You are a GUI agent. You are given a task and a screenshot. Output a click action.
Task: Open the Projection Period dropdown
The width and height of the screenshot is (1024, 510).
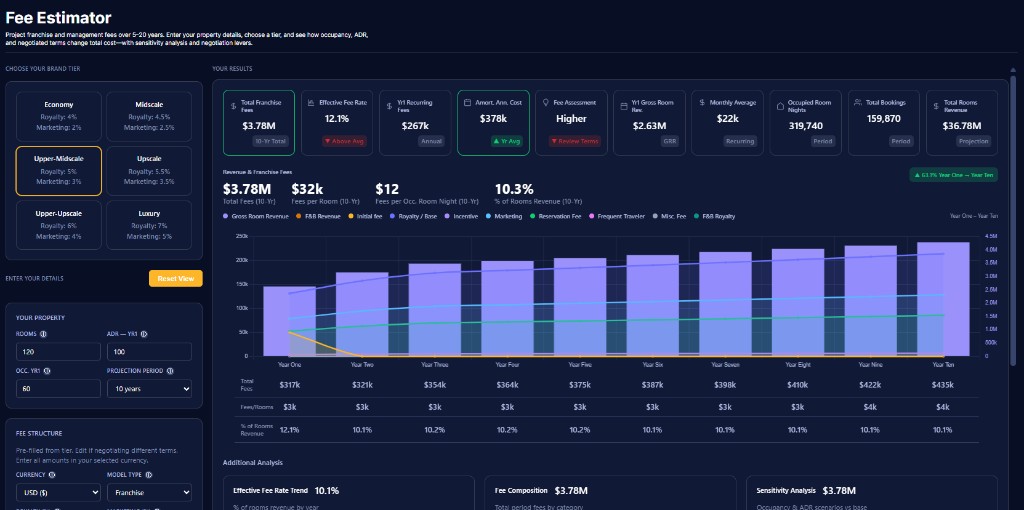(x=150, y=389)
